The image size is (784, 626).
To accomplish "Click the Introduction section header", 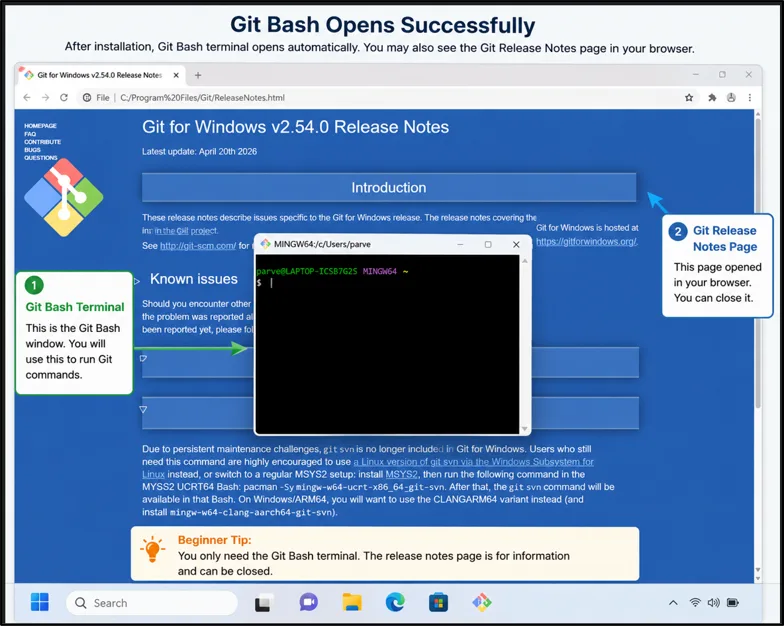I will click(x=389, y=188).
